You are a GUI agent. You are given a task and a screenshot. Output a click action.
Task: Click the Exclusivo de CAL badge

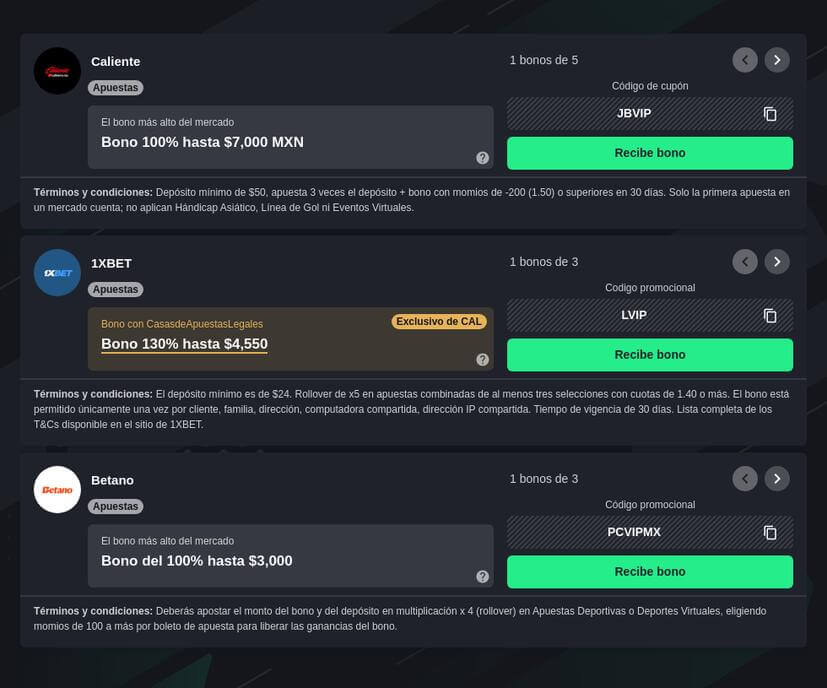[439, 321]
